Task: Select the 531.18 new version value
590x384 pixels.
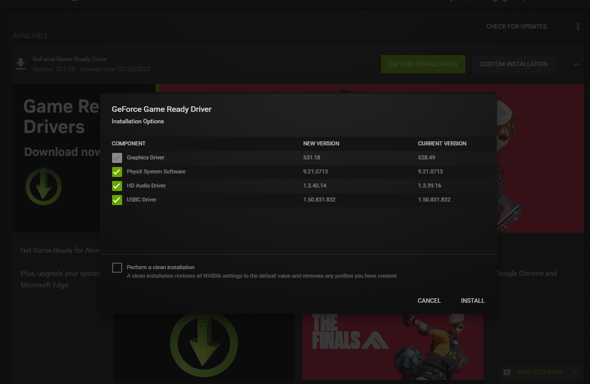Action: pyautogui.click(x=312, y=158)
